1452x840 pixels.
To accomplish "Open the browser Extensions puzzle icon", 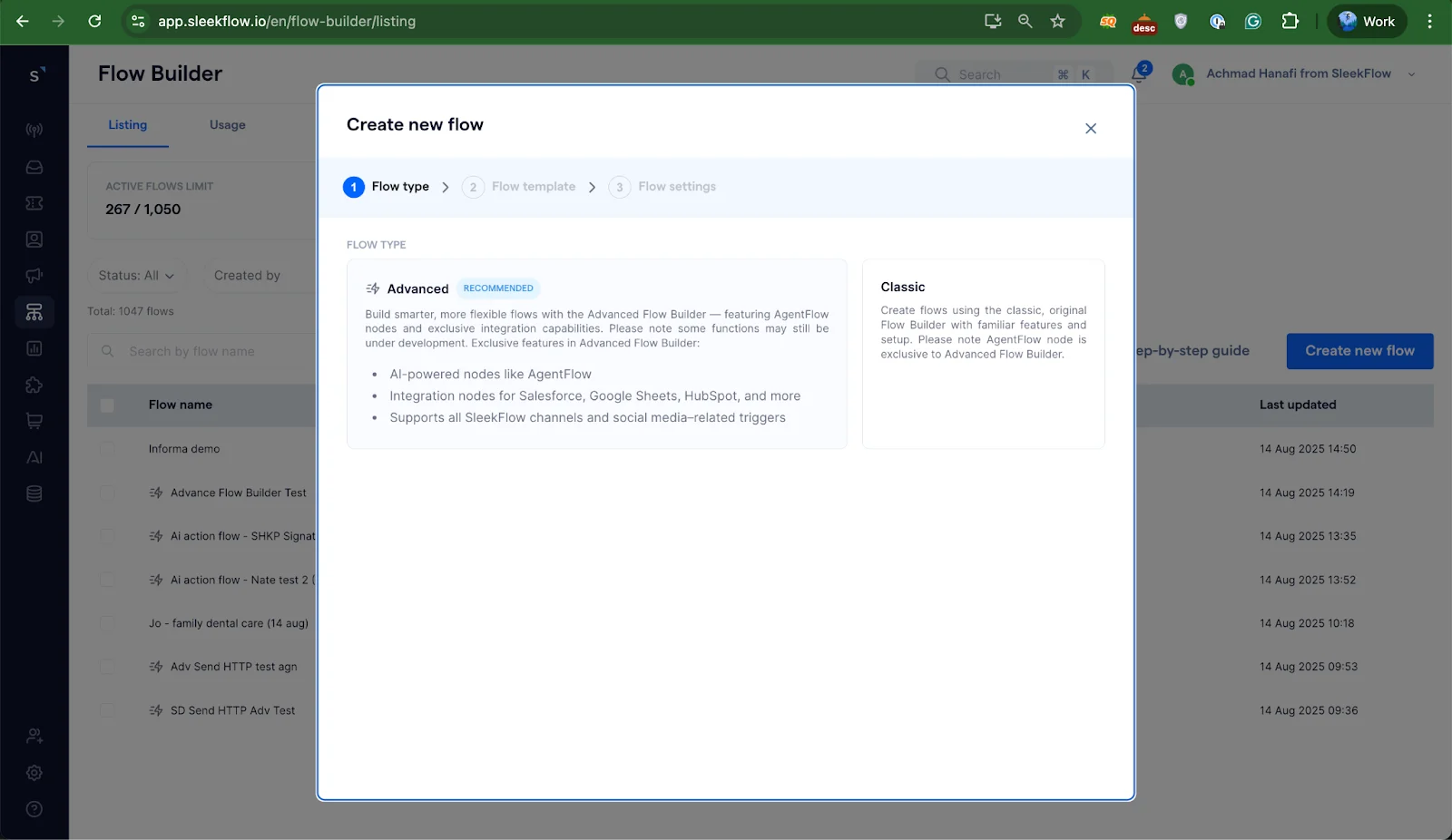I will (x=1290, y=21).
